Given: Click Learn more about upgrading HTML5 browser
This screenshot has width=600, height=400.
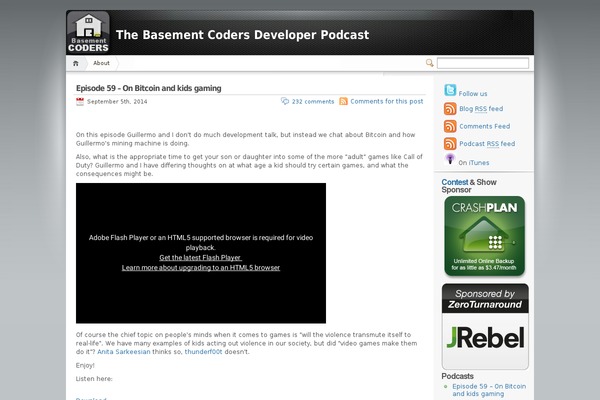Looking at the screenshot, I should point(201,268).
